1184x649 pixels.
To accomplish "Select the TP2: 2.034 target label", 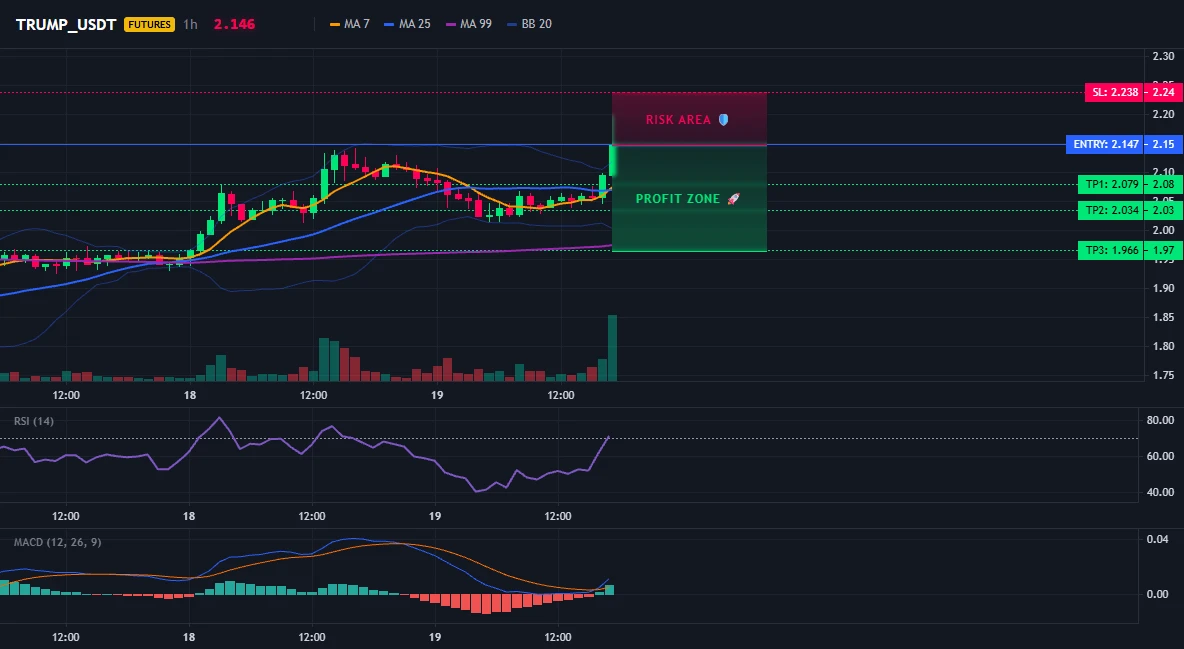I will [1111, 210].
